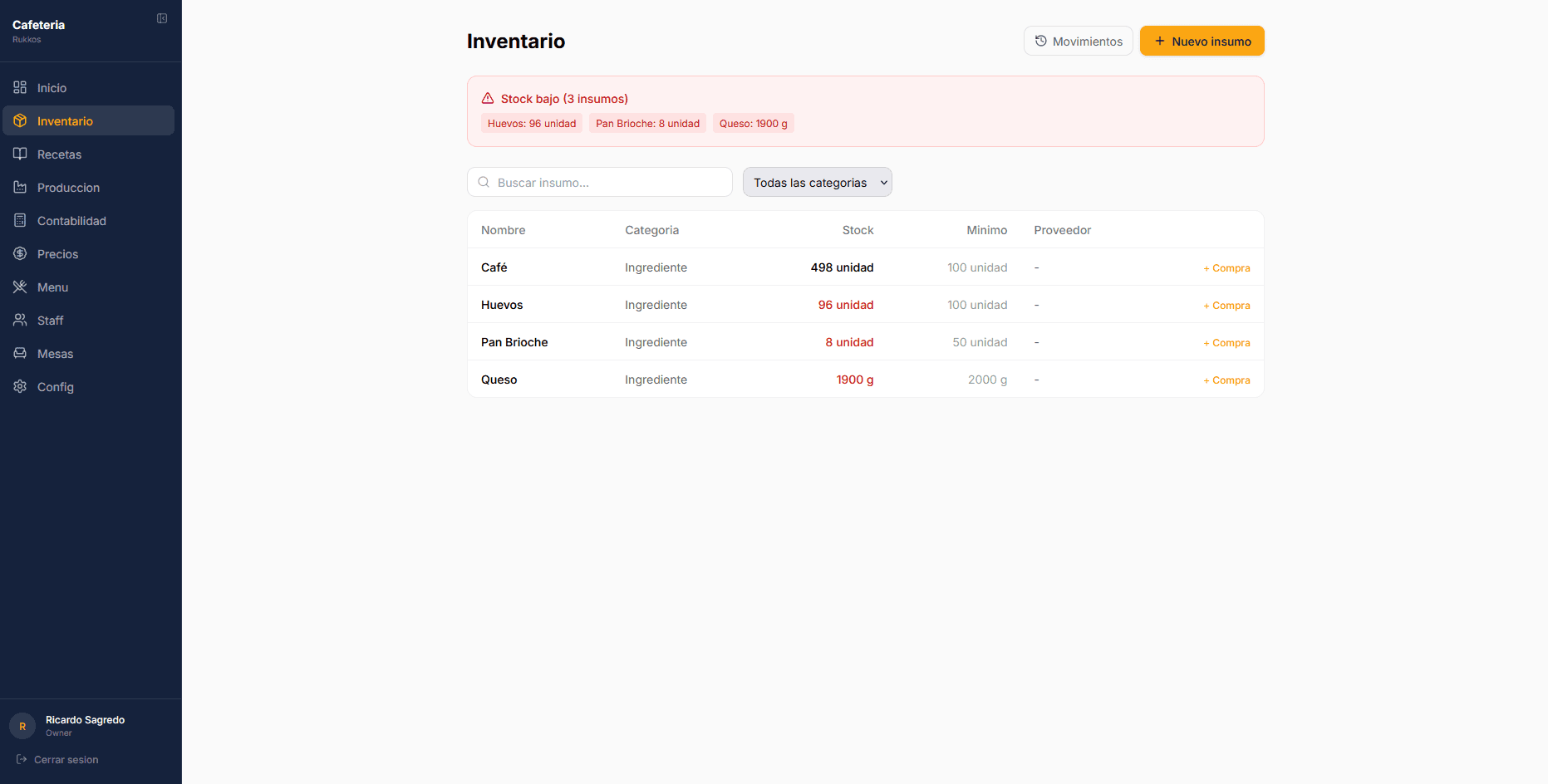Click the Nuevo insumo button
Image resolution: width=1548 pixels, height=784 pixels.
pyautogui.click(x=1202, y=40)
